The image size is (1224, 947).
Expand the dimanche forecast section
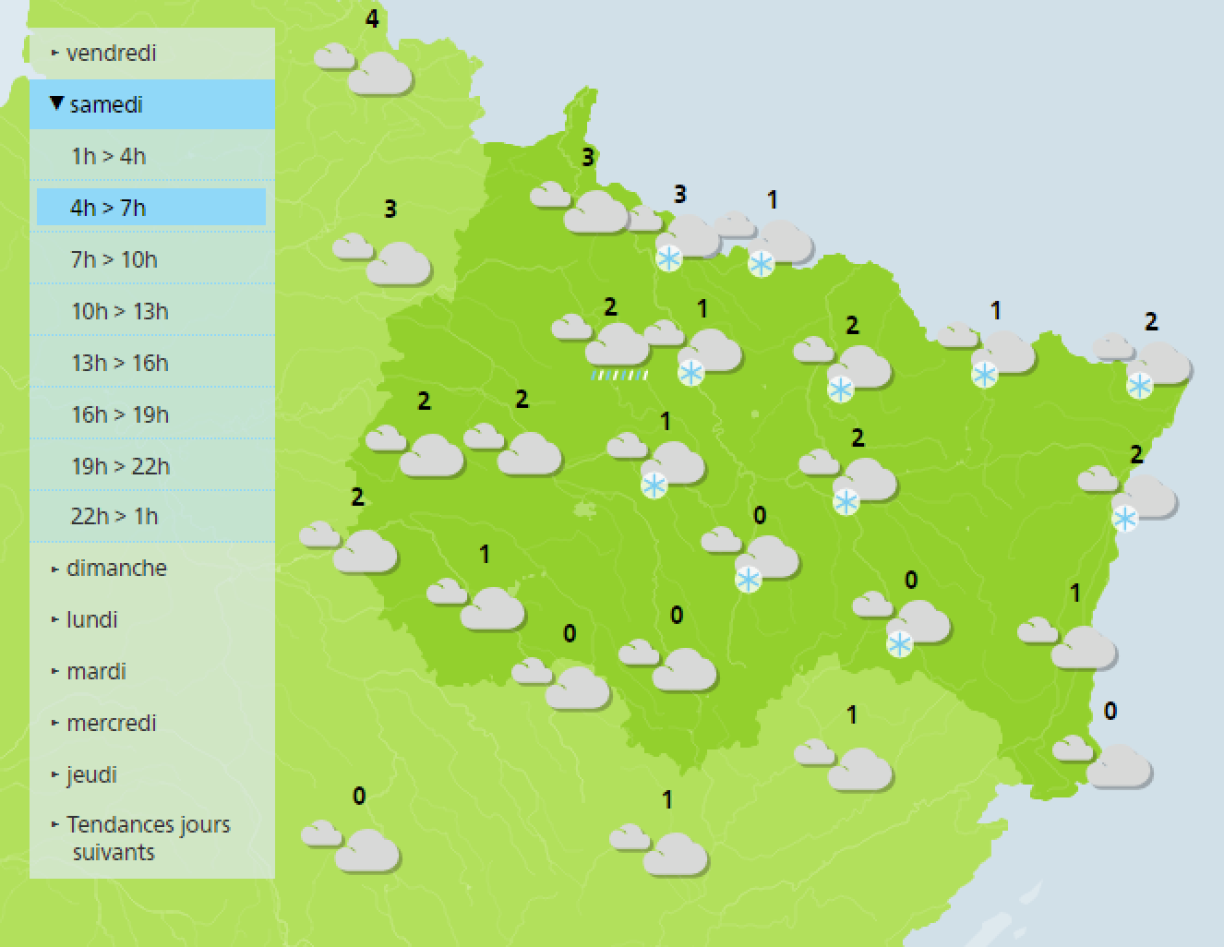(116, 568)
